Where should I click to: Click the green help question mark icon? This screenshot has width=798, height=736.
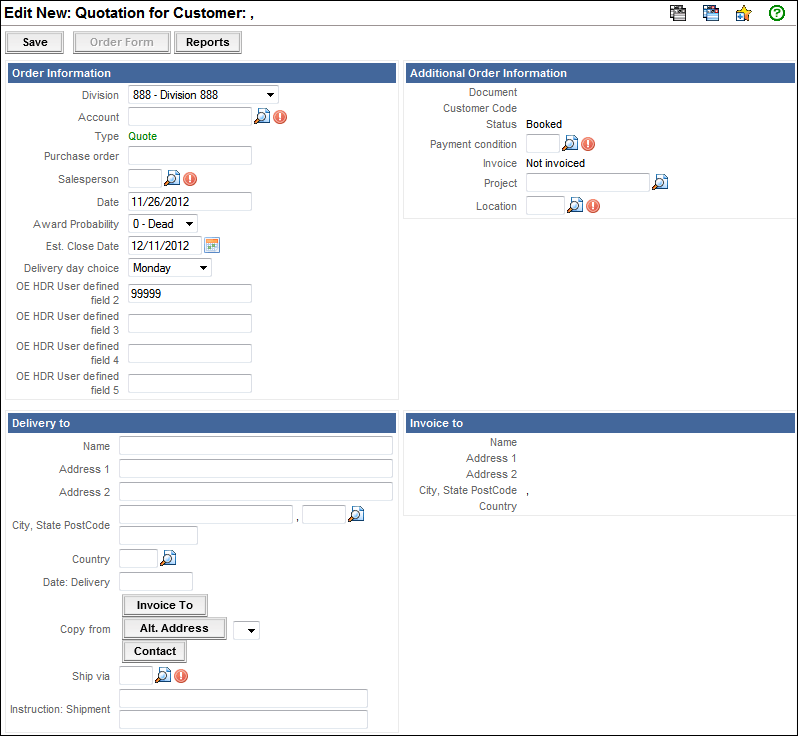tap(776, 13)
